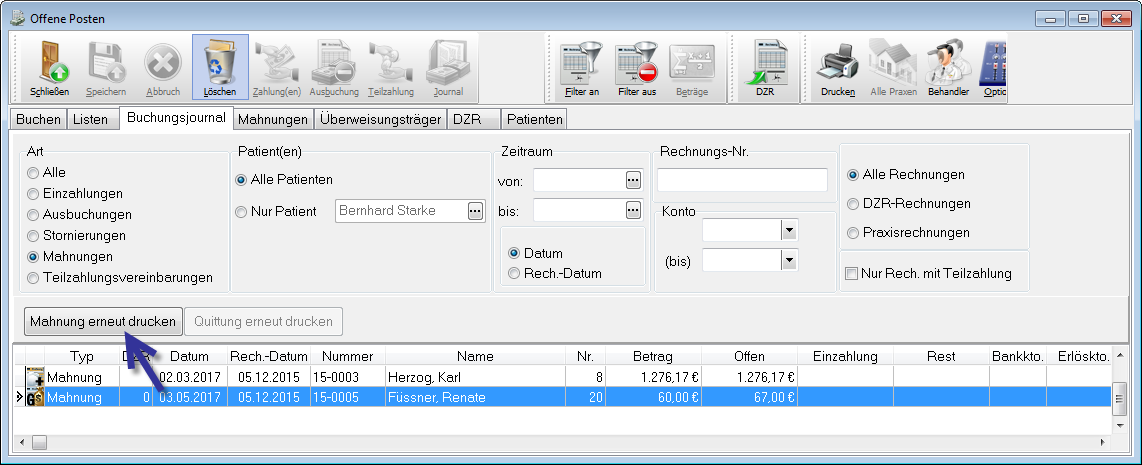Switch to the DZR tab
Viewport: 1142px width, 465px height.
[473, 120]
